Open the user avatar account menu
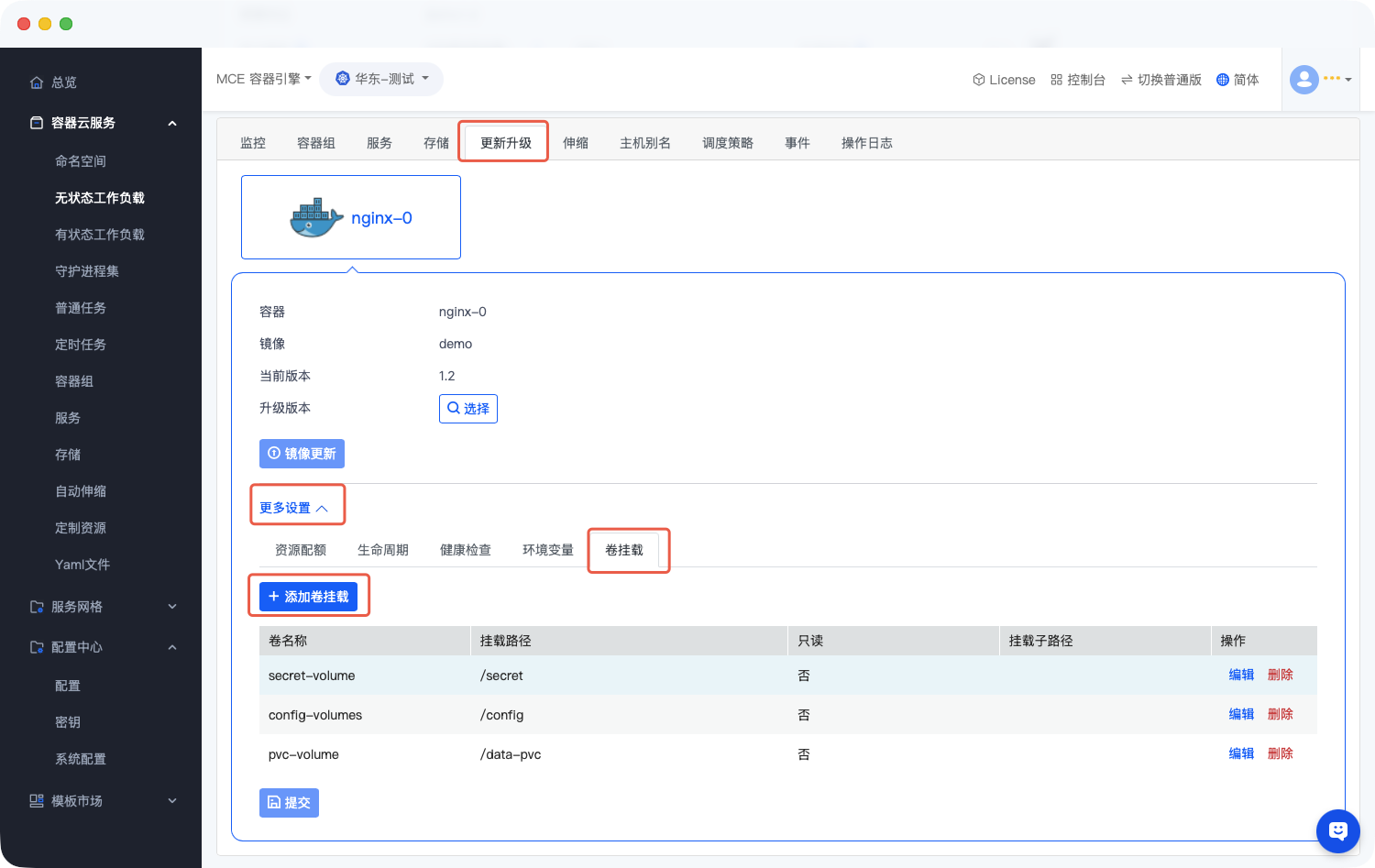The width and height of the screenshot is (1375, 868). coord(1304,80)
